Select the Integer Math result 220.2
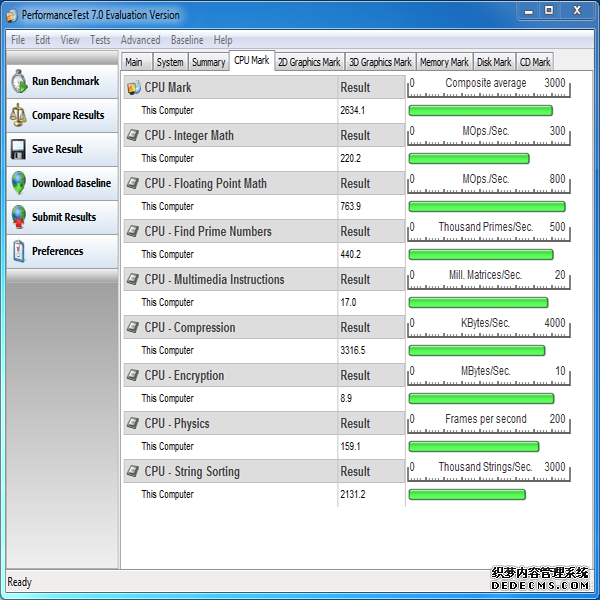The height and width of the screenshot is (600, 600). [x=351, y=158]
